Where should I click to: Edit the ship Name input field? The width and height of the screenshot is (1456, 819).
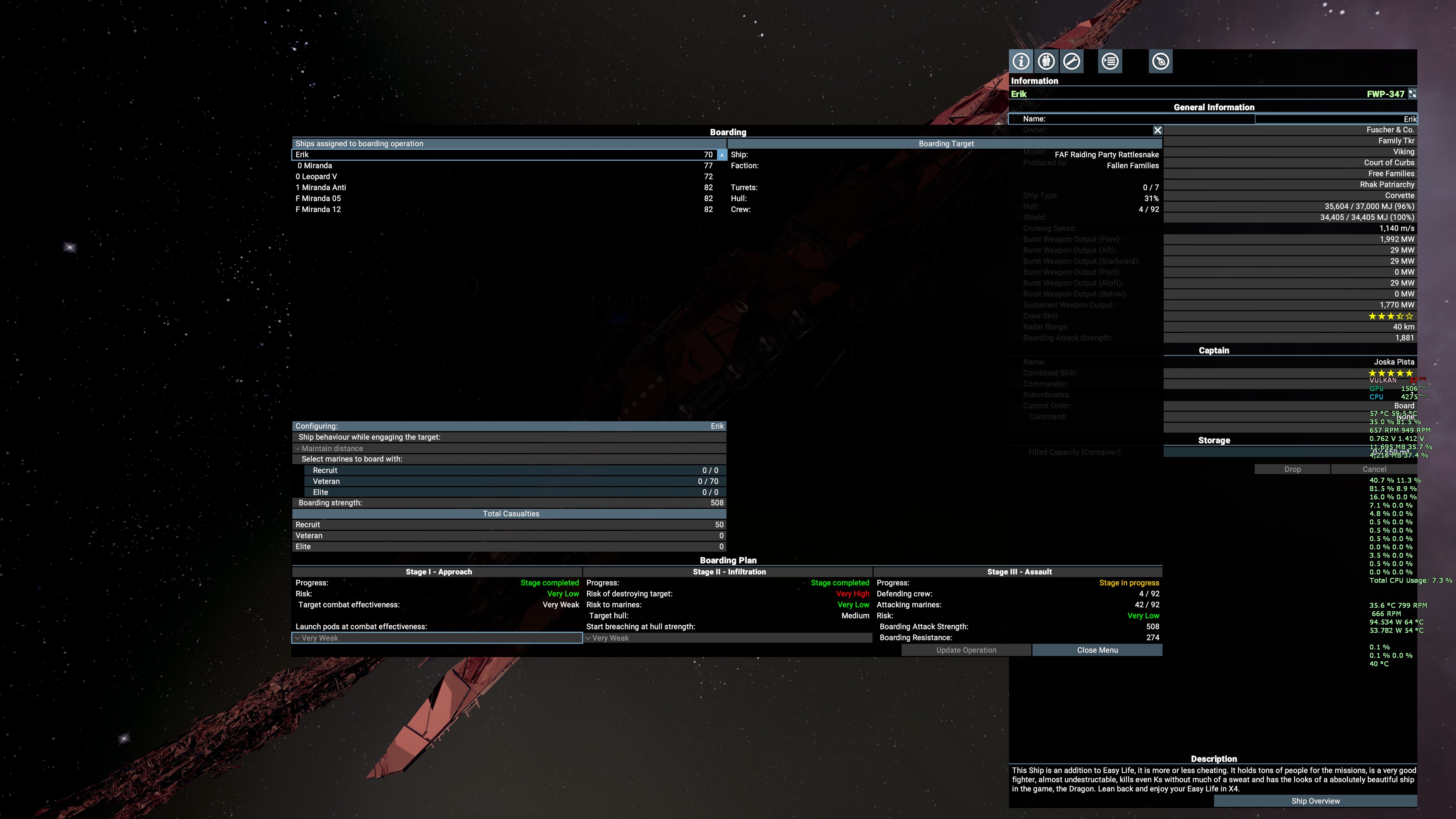tap(1335, 119)
